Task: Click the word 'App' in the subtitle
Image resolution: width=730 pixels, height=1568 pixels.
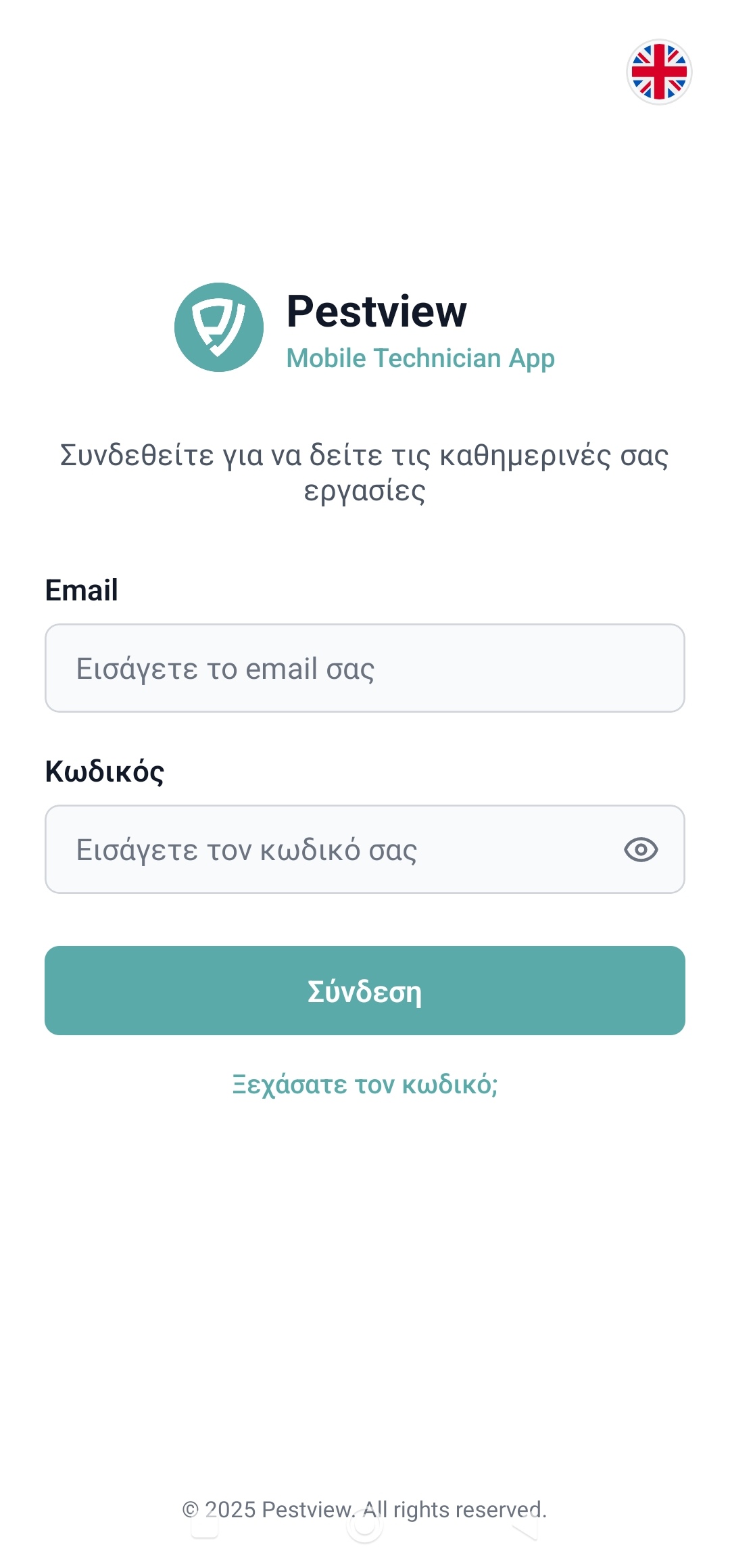Action: point(531,358)
